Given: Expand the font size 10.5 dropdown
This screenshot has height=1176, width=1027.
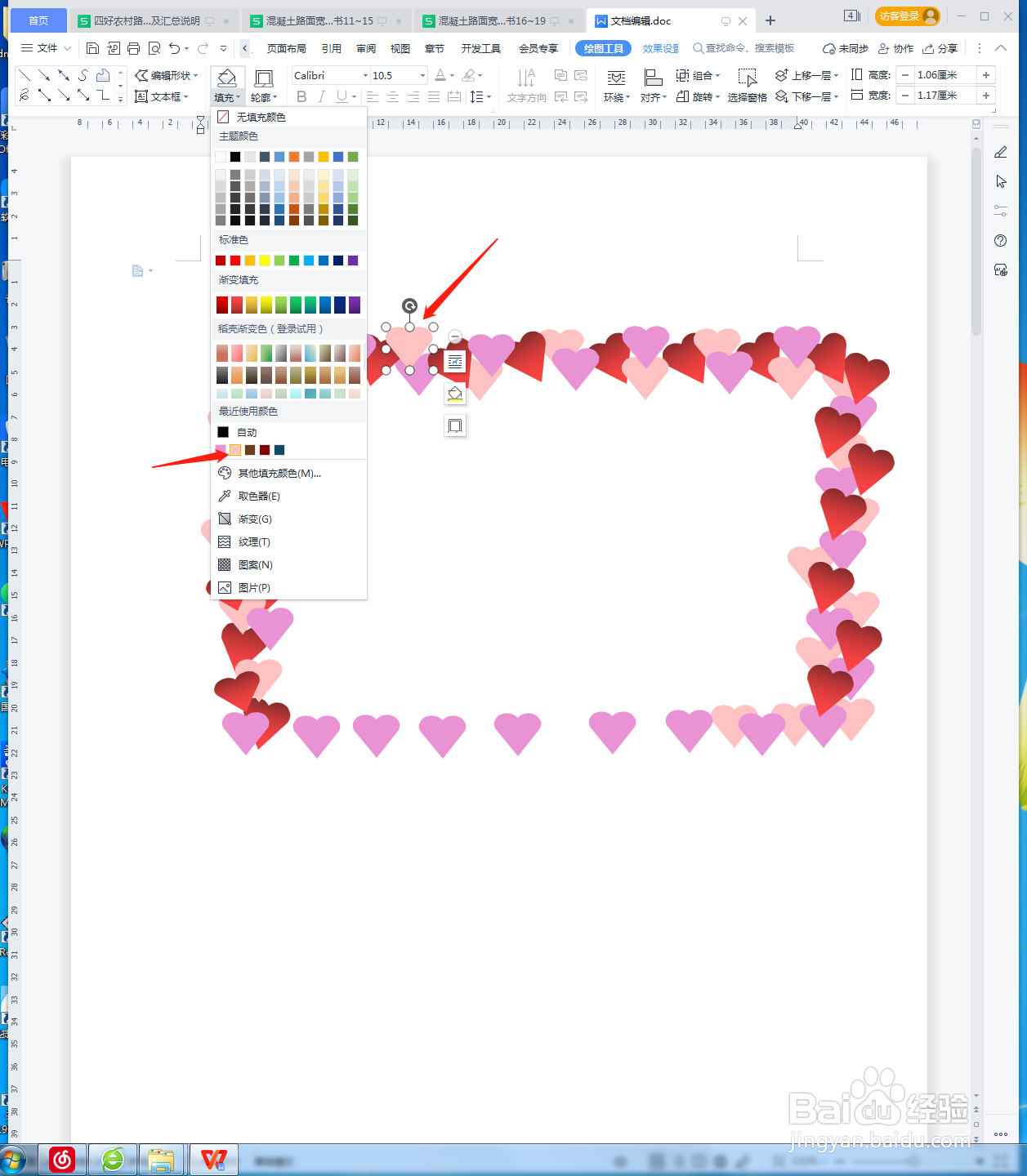Looking at the screenshot, I should coord(422,75).
